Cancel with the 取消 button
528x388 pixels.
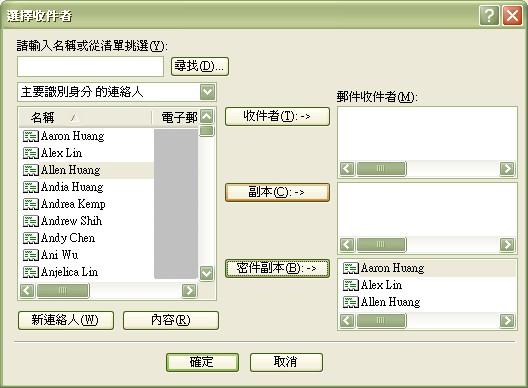coord(286,362)
